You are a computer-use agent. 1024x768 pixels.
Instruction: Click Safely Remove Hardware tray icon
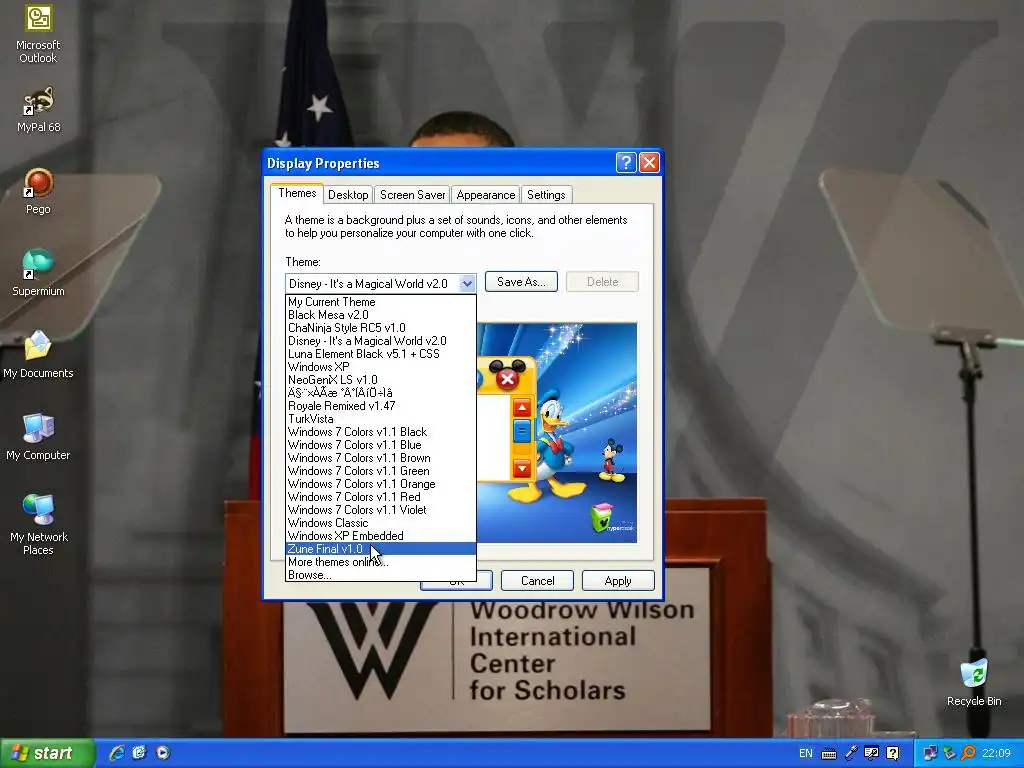coord(950,753)
